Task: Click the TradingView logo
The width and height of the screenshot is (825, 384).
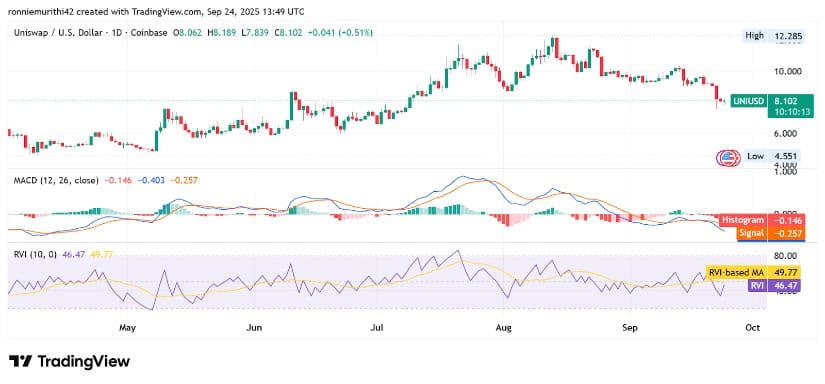Action: 69,361
